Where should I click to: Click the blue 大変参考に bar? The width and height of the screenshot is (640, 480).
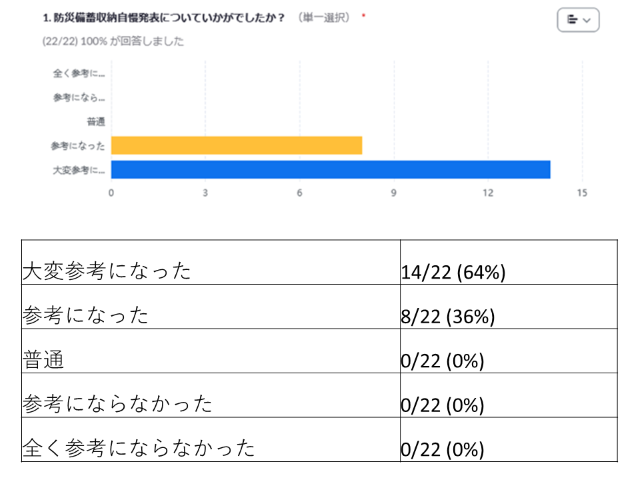click(x=330, y=169)
